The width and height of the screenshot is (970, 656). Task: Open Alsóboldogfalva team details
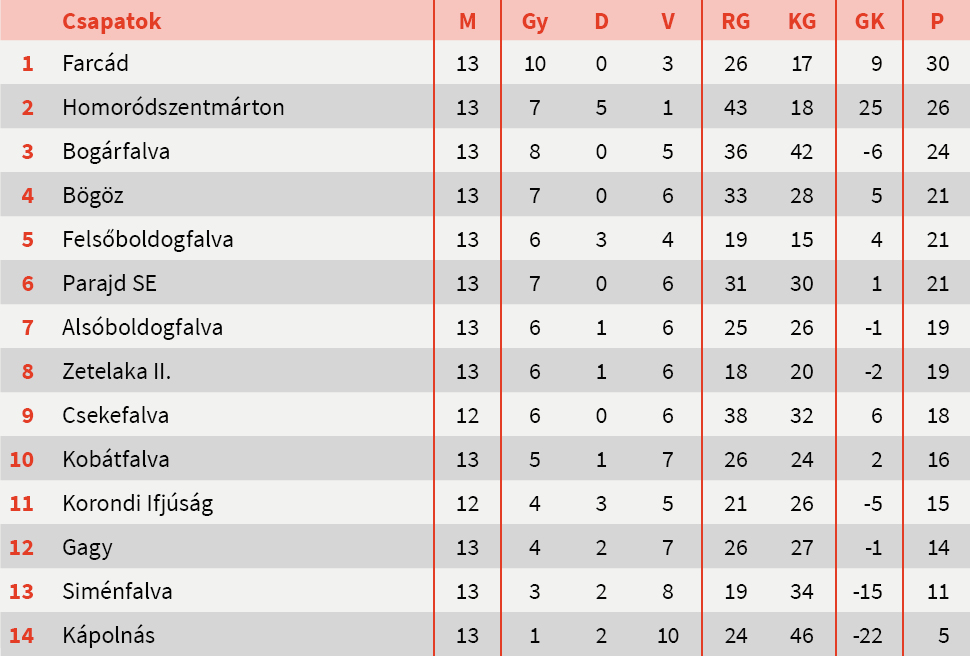tap(142, 328)
